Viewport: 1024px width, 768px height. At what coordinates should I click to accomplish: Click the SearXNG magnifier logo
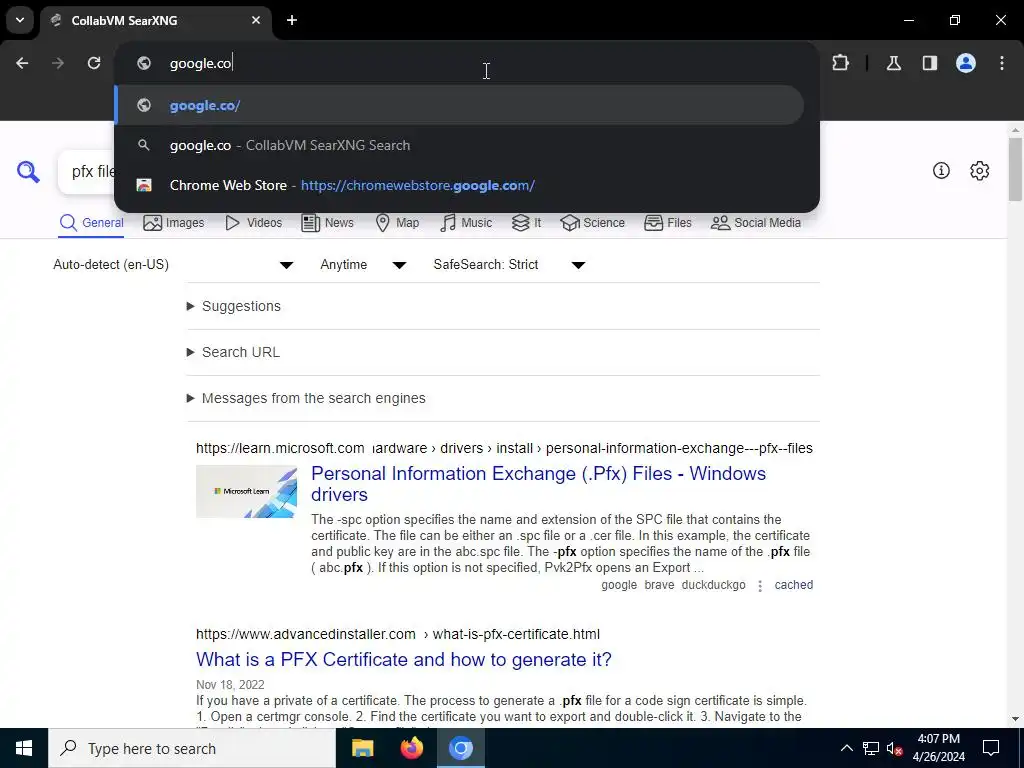pyautogui.click(x=28, y=172)
